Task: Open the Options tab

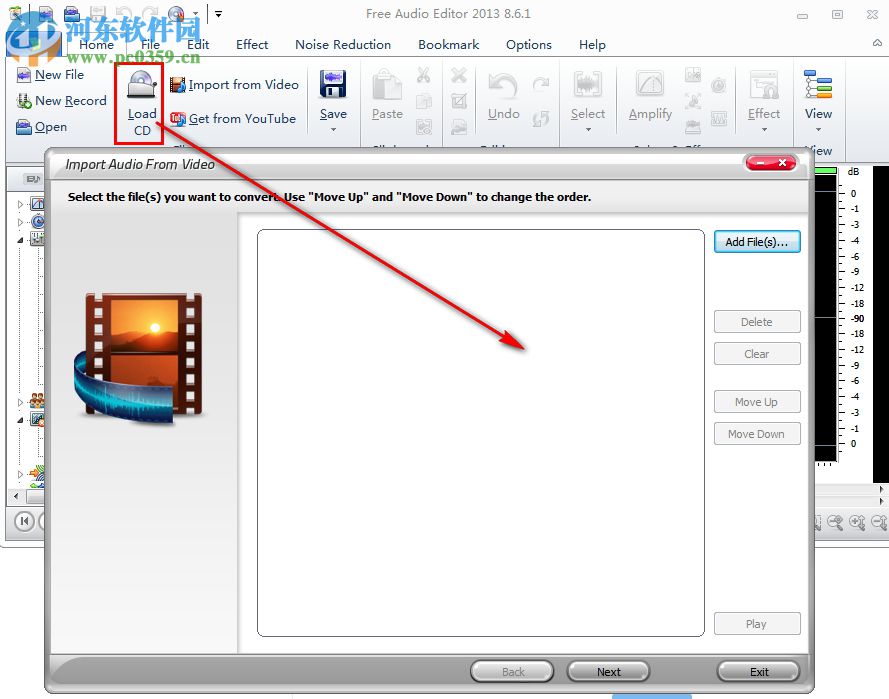Action: point(528,45)
